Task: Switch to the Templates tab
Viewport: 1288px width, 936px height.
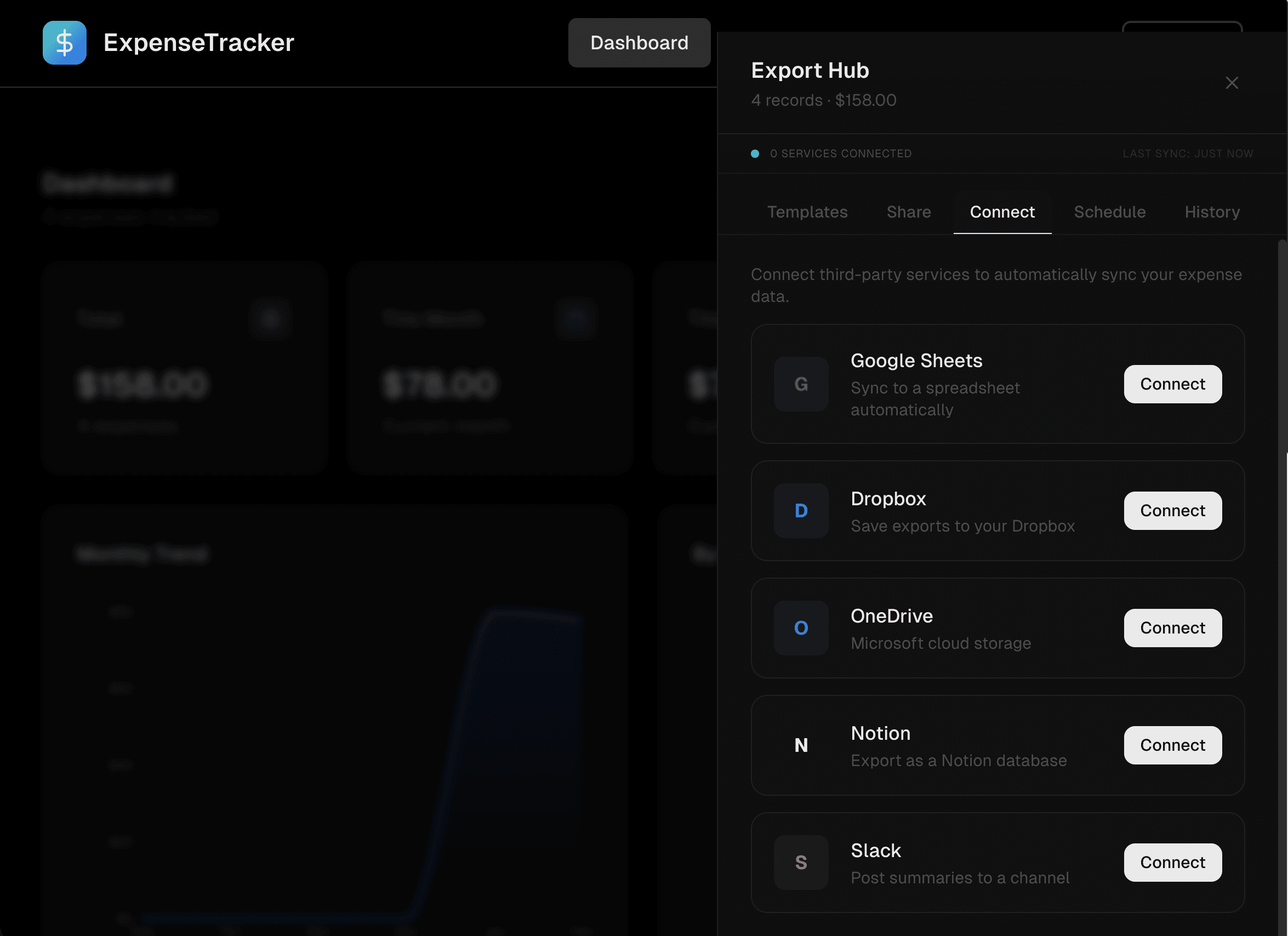Action: (807, 212)
